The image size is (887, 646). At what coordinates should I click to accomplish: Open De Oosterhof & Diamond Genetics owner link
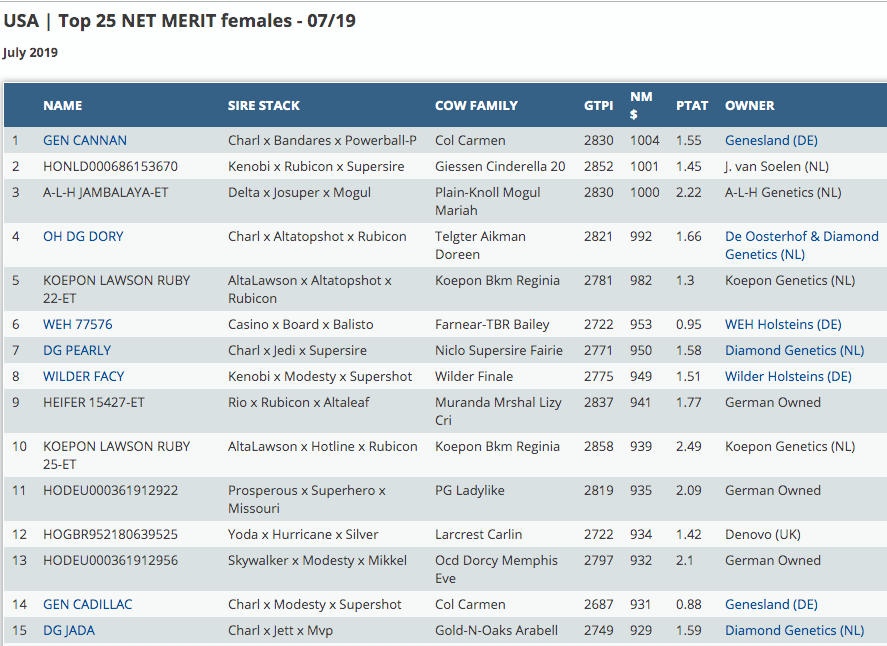click(x=801, y=245)
